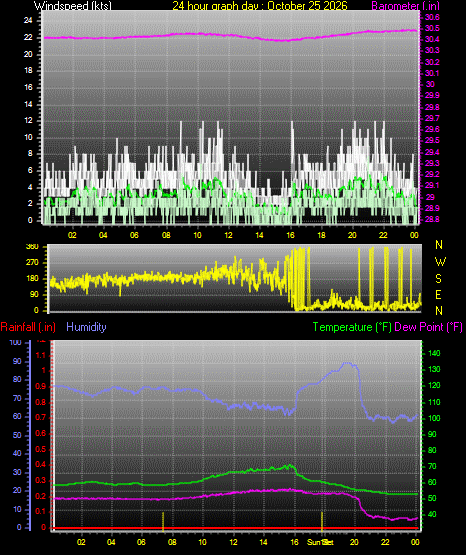Click the 'E' compass direction label

coord(438,294)
